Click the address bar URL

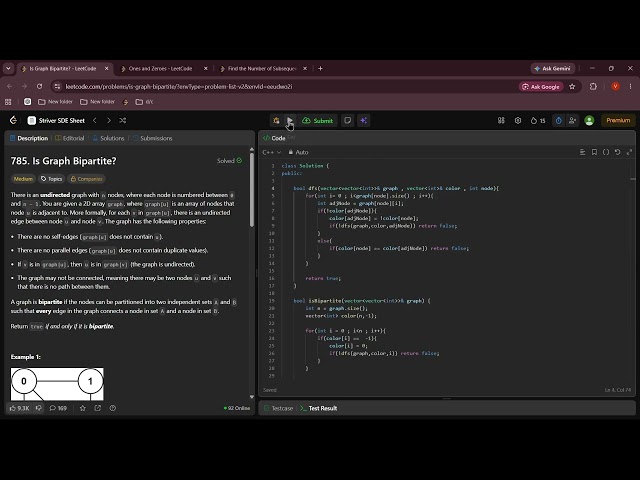179,87
